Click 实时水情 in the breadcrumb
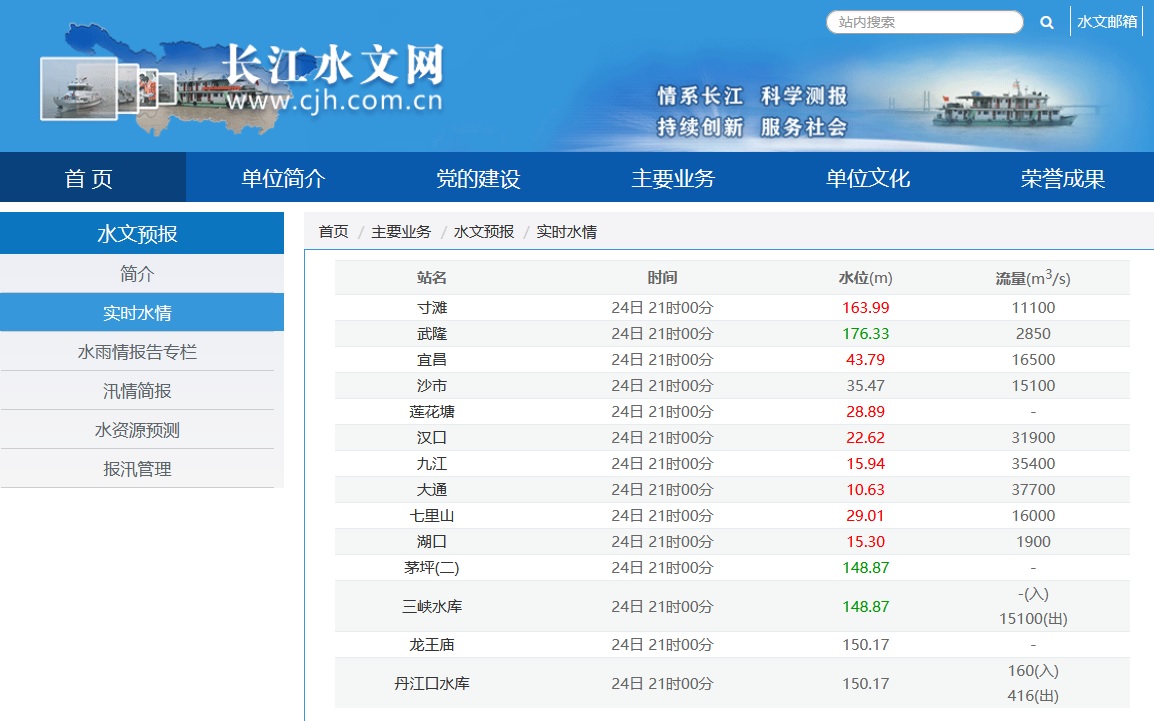This screenshot has width=1154, height=721. point(567,232)
